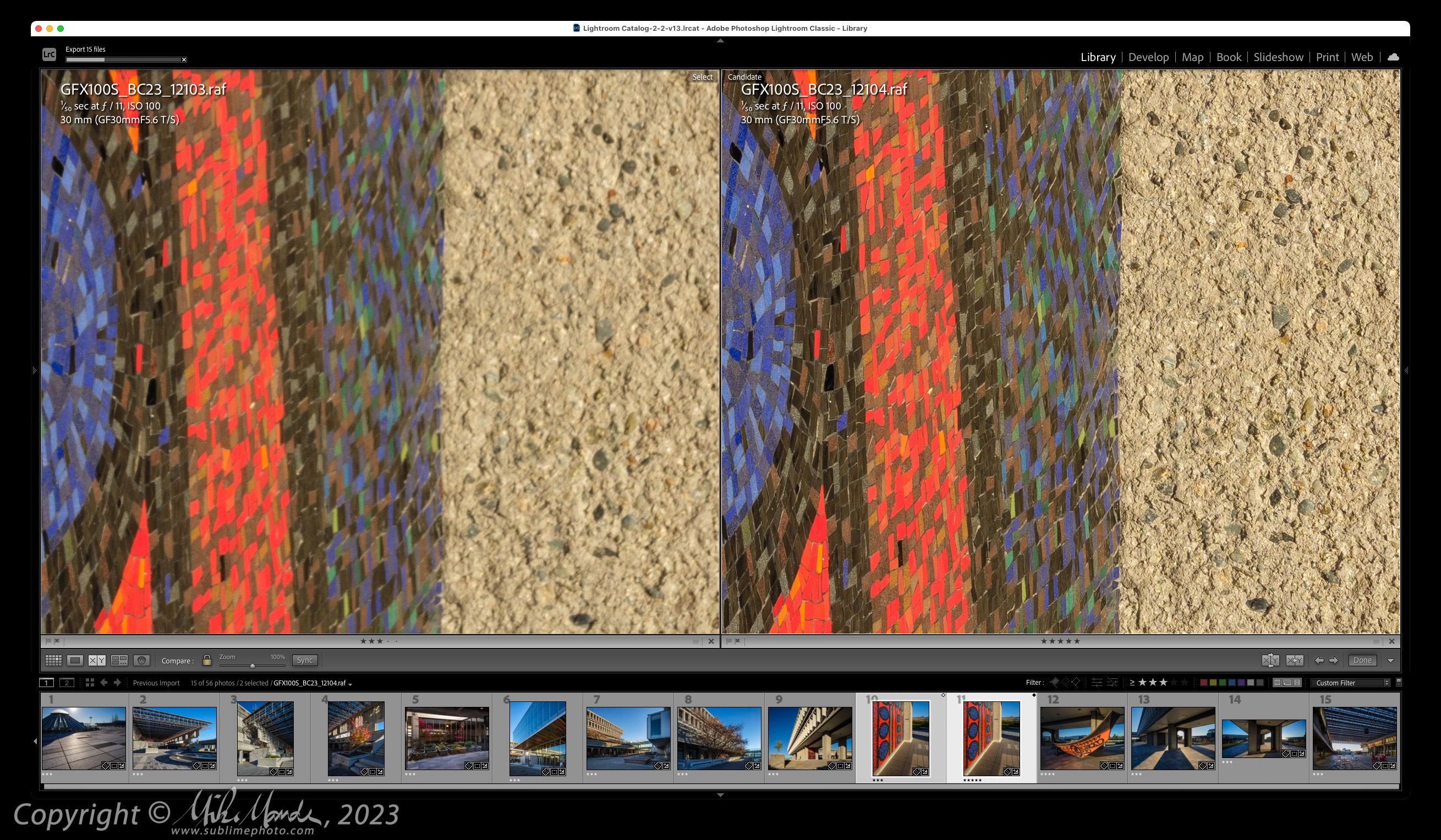Cancel the Export 15 files progress
This screenshot has width=1441, height=840.
pos(184,59)
